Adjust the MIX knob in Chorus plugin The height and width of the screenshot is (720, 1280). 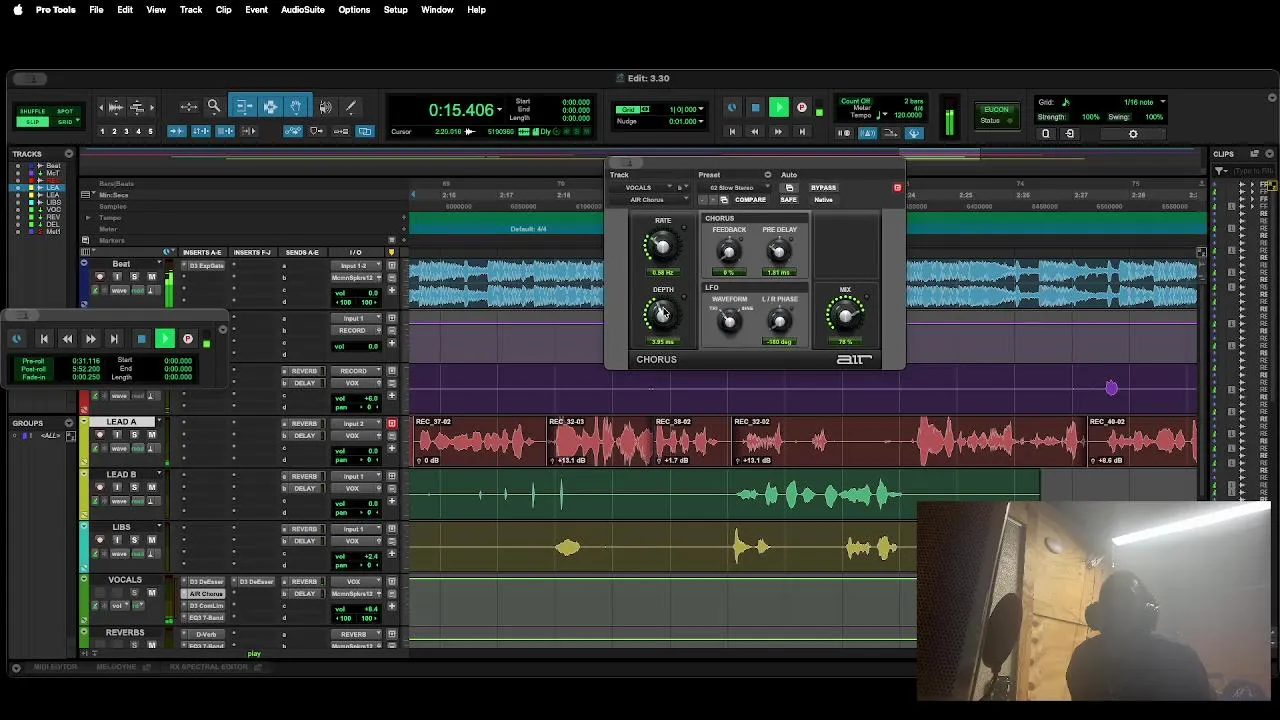coord(845,317)
